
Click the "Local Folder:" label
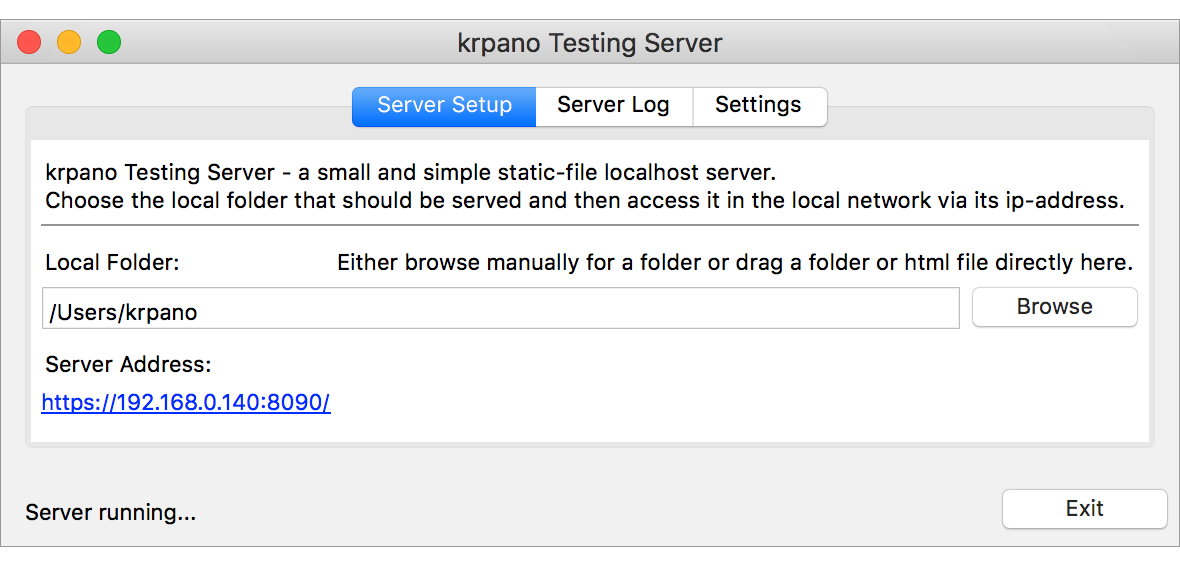coord(112,263)
